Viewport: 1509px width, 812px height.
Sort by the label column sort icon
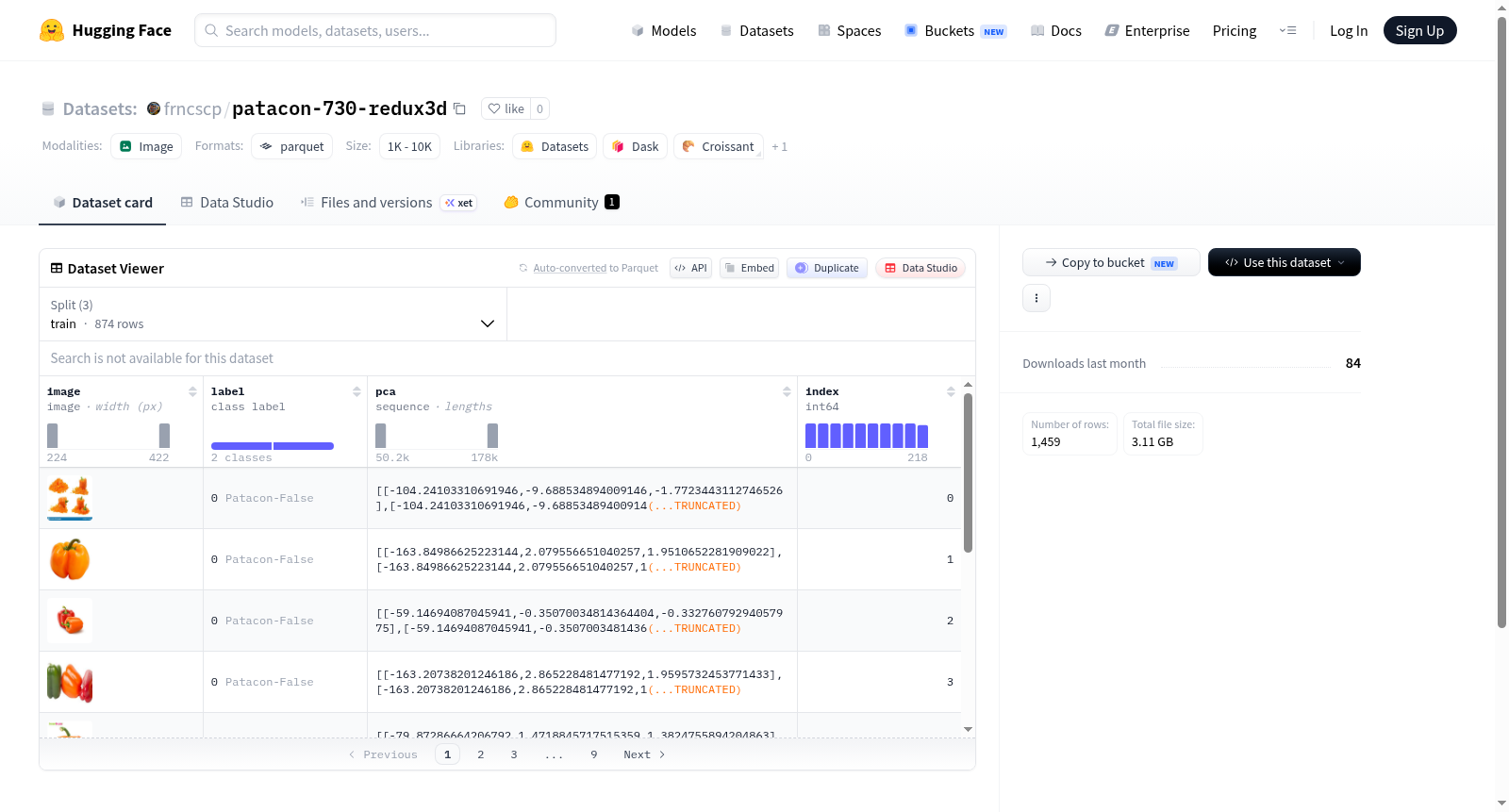pyautogui.click(x=357, y=391)
